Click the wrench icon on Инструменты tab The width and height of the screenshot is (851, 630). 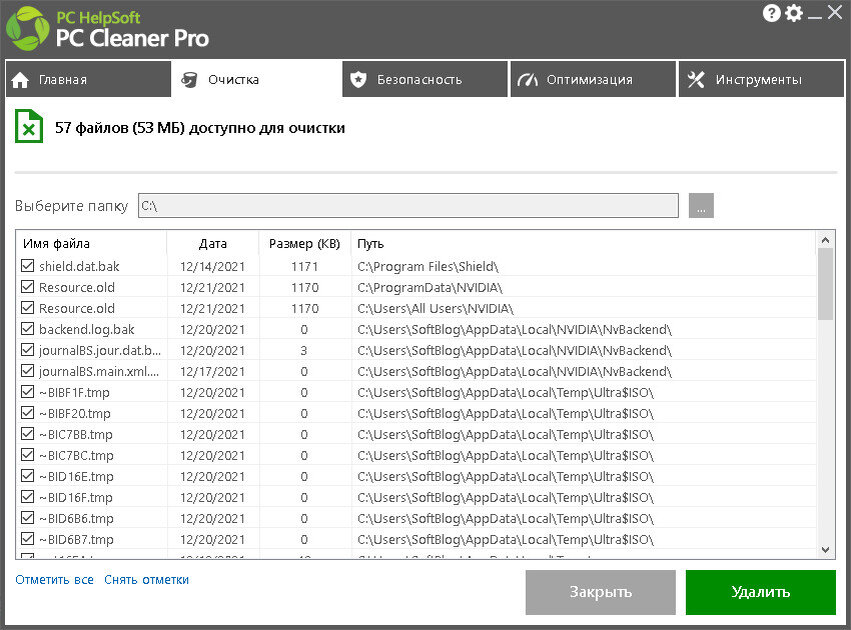696,80
